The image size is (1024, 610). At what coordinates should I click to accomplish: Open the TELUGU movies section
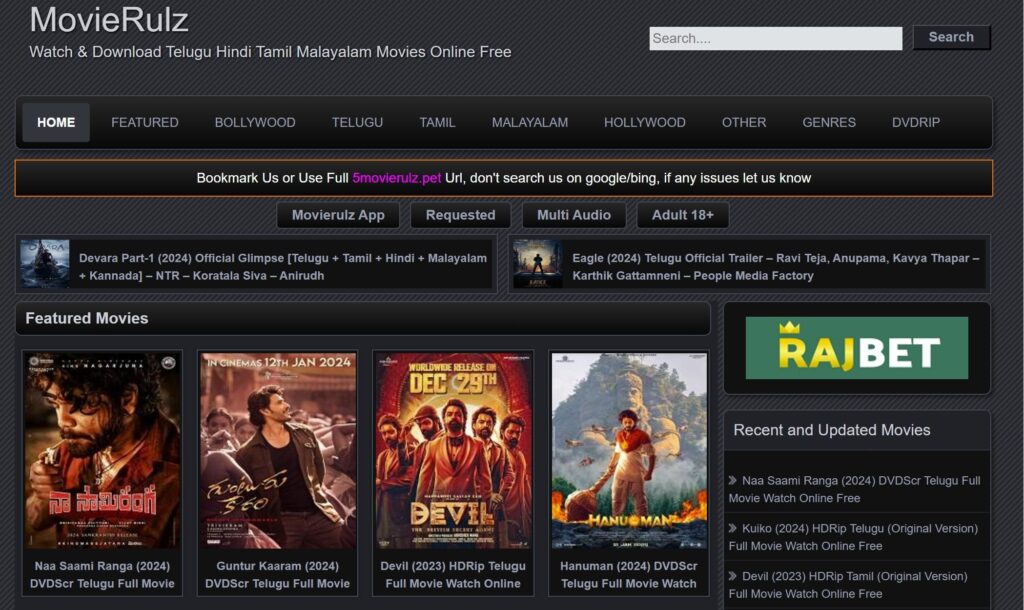pyautogui.click(x=357, y=122)
